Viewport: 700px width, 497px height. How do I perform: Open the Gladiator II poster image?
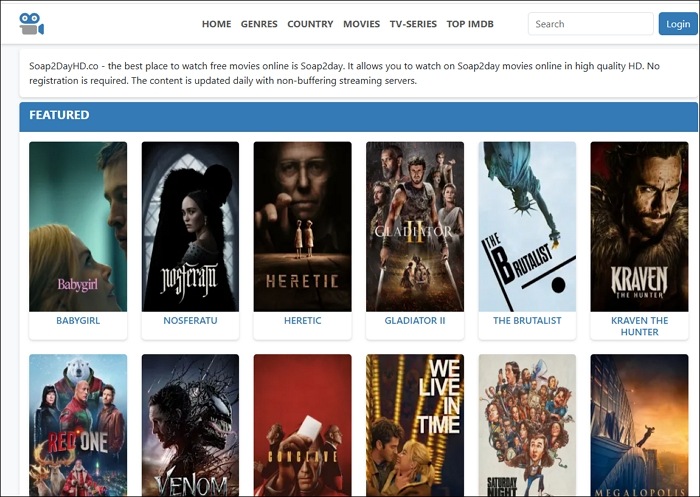click(x=414, y=226)
